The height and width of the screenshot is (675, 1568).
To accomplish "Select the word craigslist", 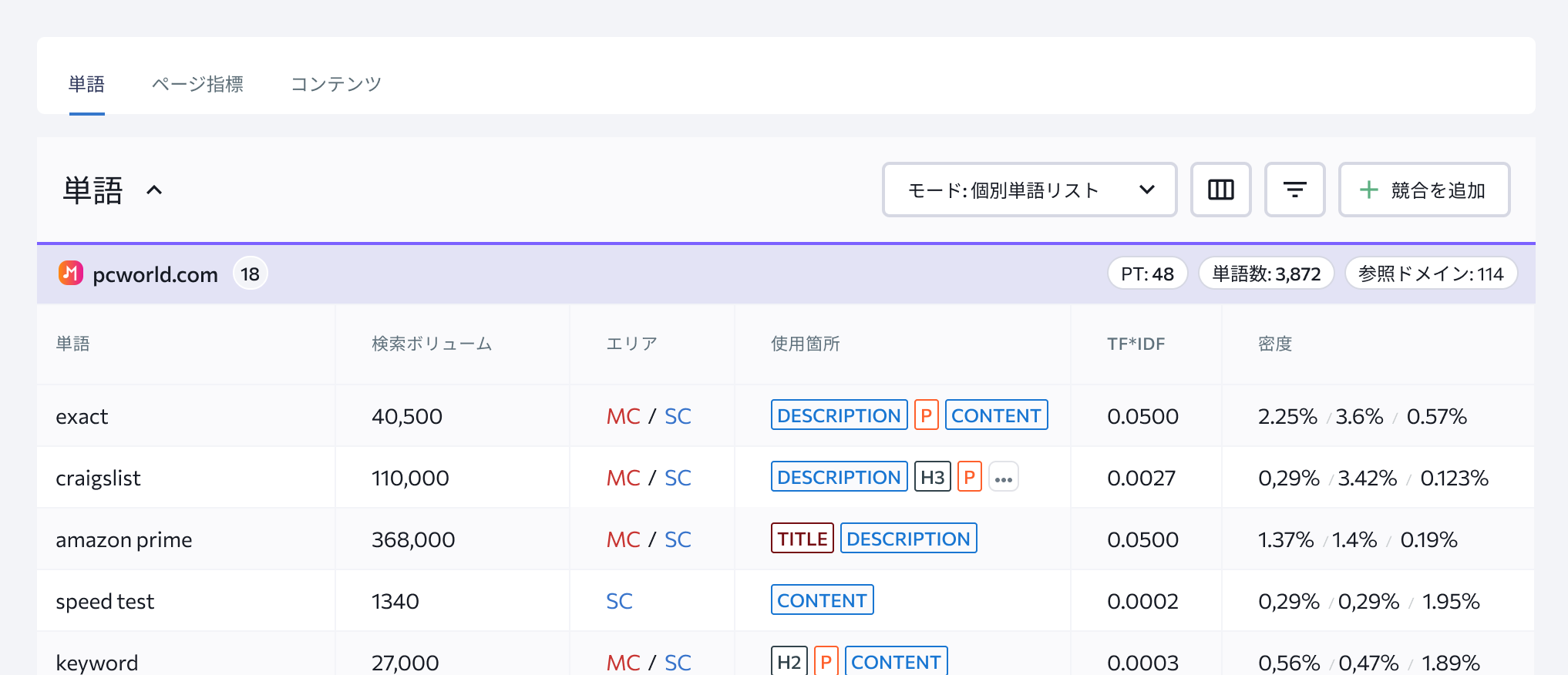I will point(98,478).
